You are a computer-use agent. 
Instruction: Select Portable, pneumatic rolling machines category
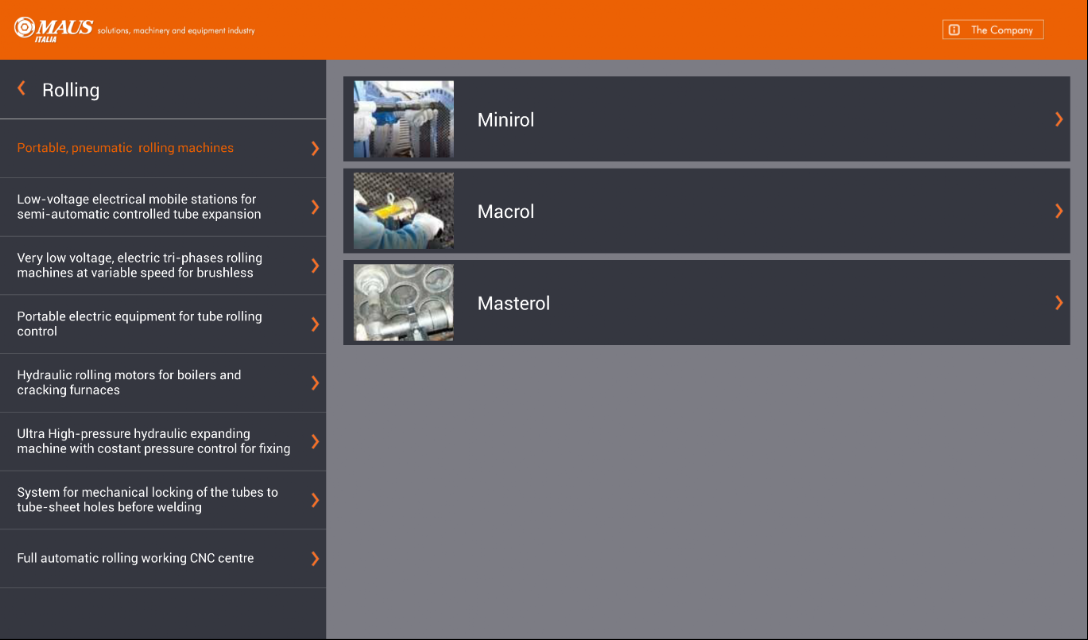tap(163, 148)
